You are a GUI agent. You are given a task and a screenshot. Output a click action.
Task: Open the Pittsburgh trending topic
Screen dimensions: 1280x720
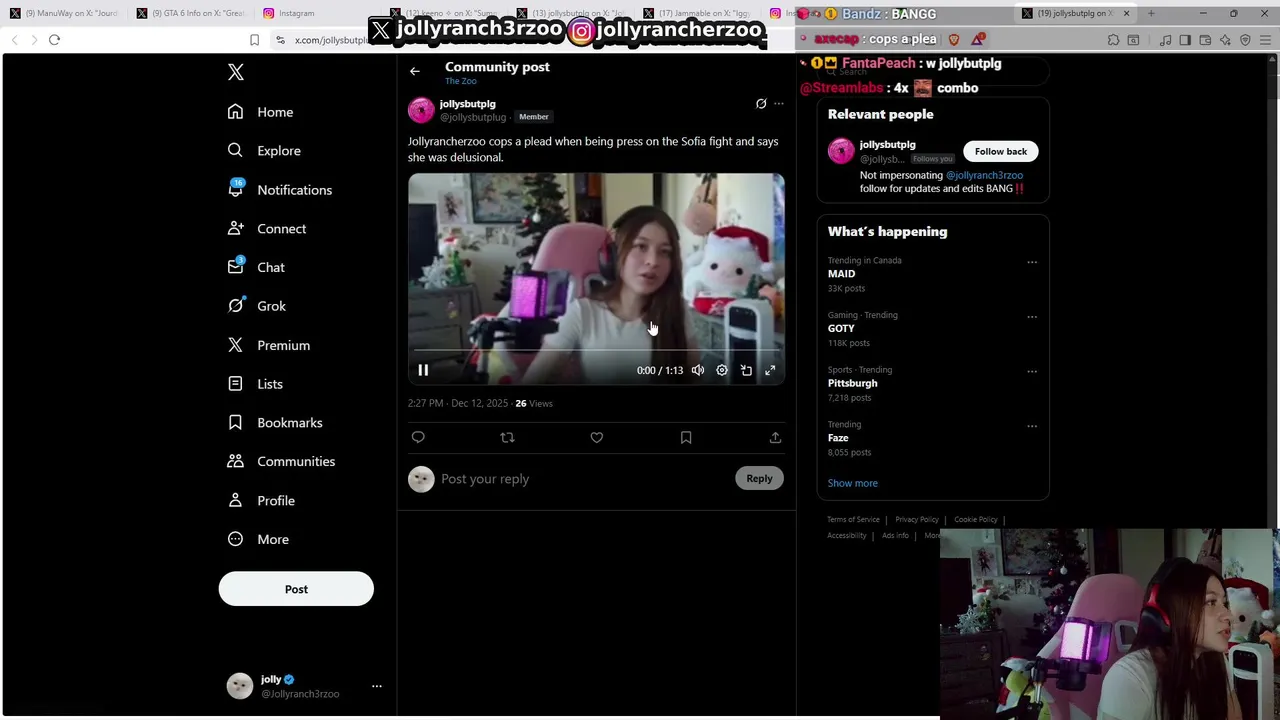pyautogui.click(x=852, y=383)
